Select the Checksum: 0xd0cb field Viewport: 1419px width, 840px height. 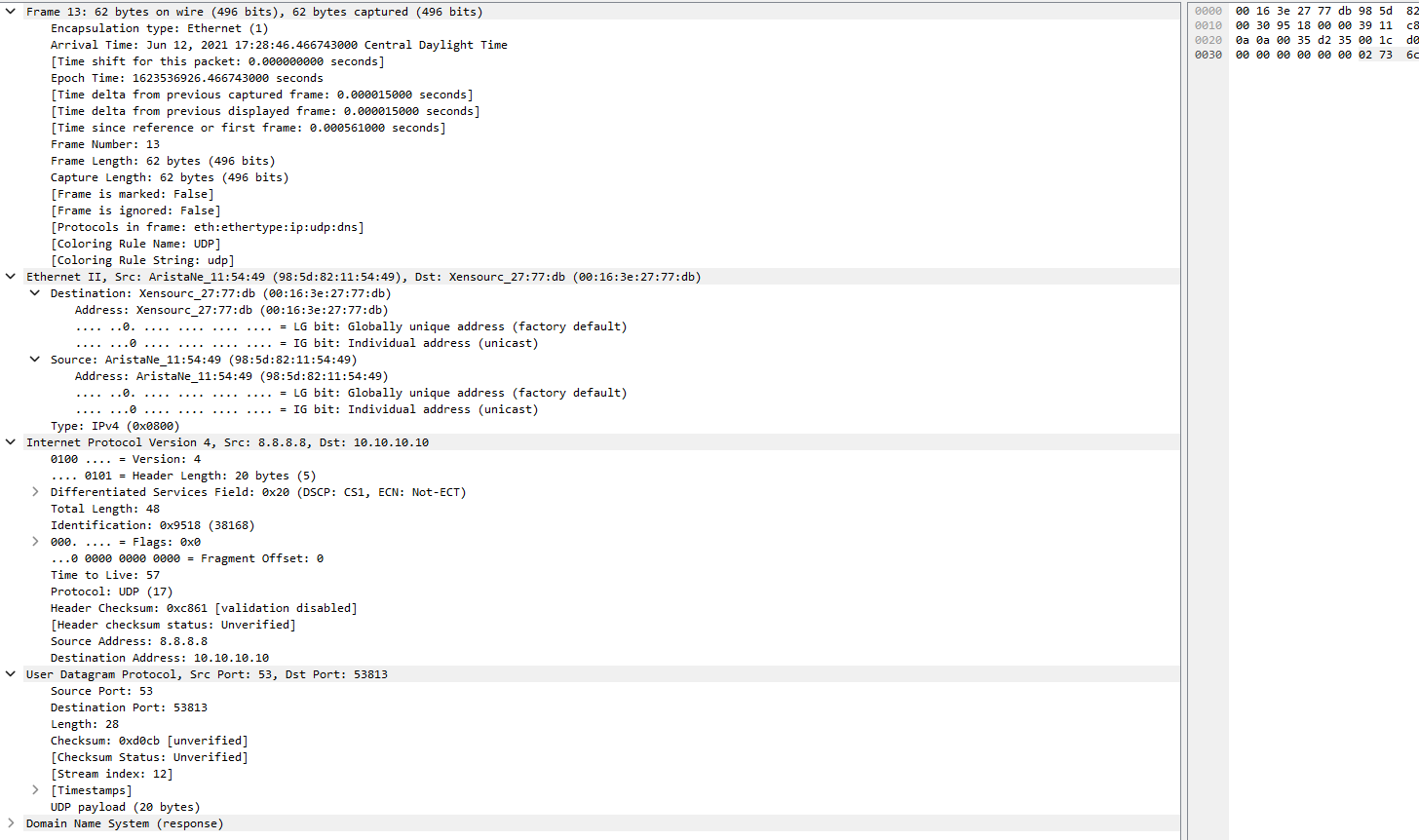pyautogui.click(x=146, y=740)
